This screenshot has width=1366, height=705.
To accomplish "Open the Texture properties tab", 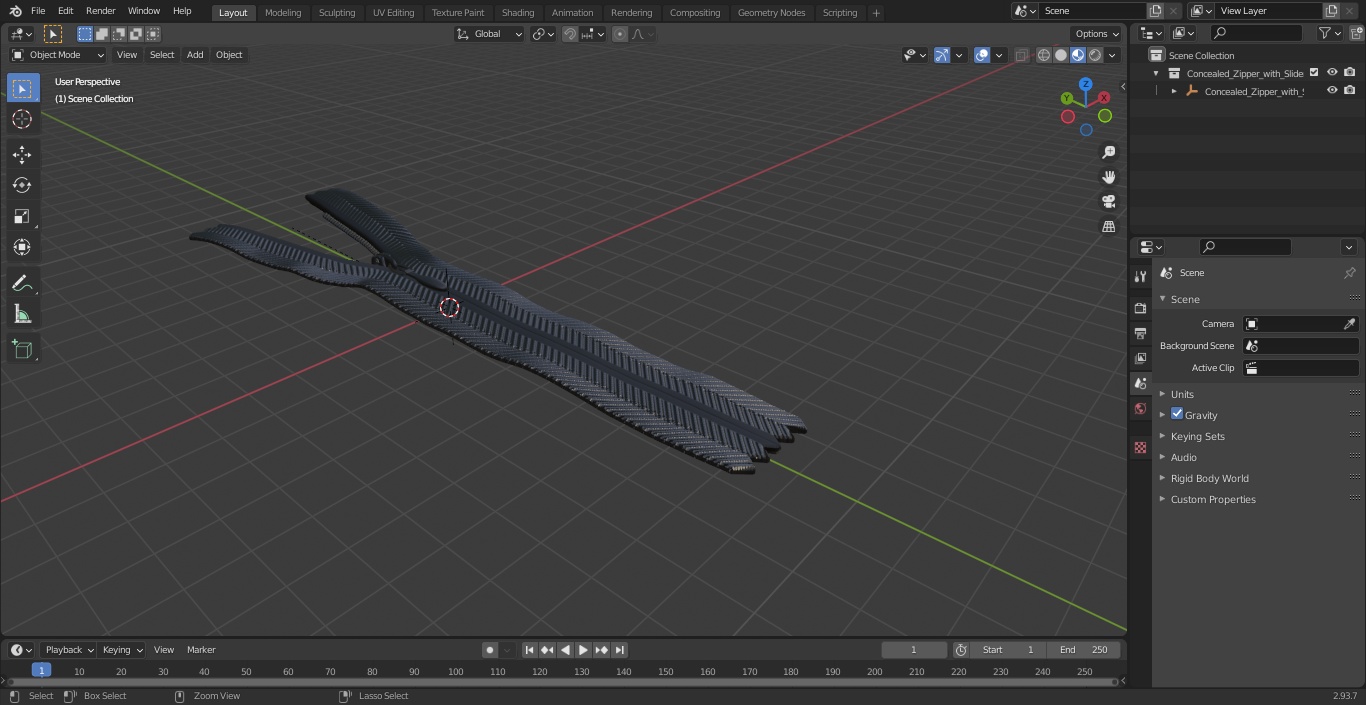I will pos(1140,447).
